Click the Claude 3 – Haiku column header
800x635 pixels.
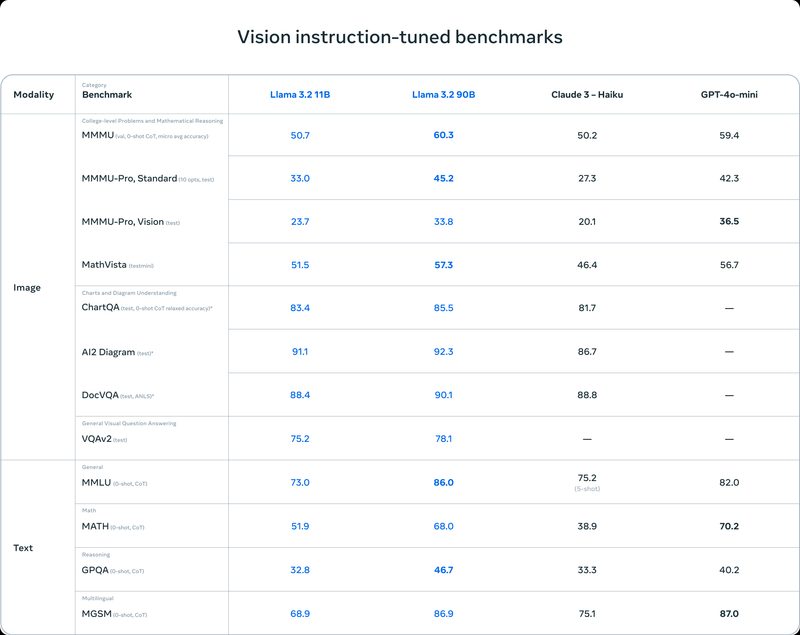[x=586, y=95]
